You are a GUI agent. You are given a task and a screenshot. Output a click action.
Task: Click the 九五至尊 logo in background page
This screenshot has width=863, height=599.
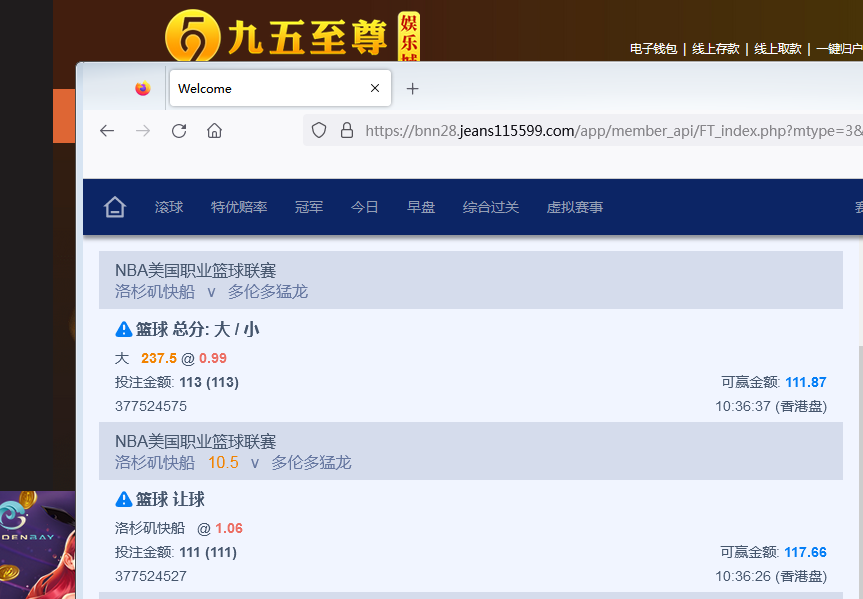click(x=292, y=36)
